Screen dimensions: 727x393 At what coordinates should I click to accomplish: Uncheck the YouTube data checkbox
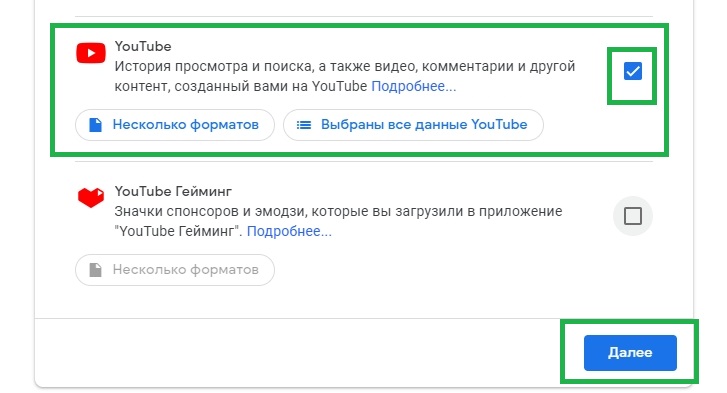pos(632,71)
